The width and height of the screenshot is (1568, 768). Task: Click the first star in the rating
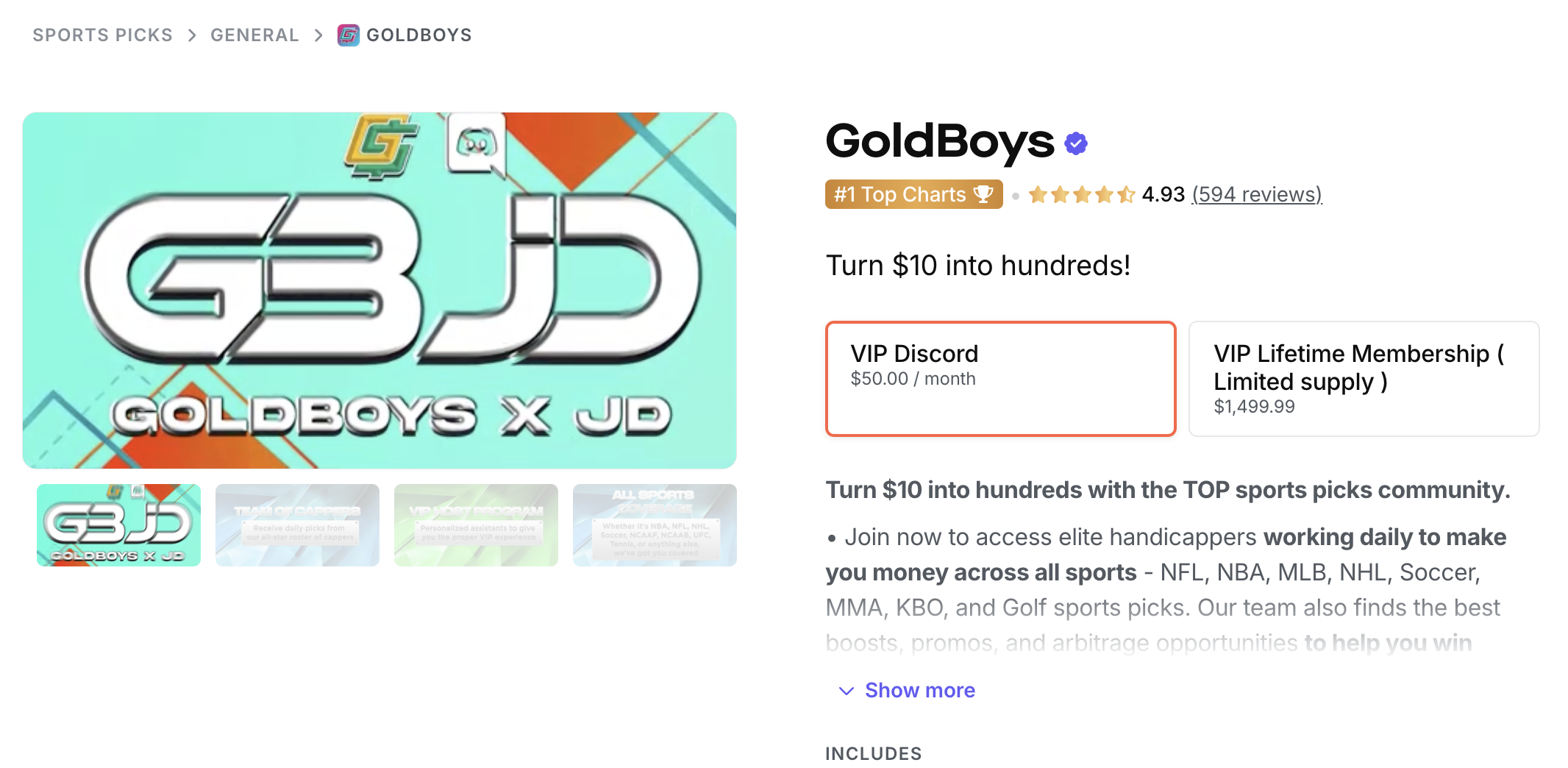tap(1036, 194)
